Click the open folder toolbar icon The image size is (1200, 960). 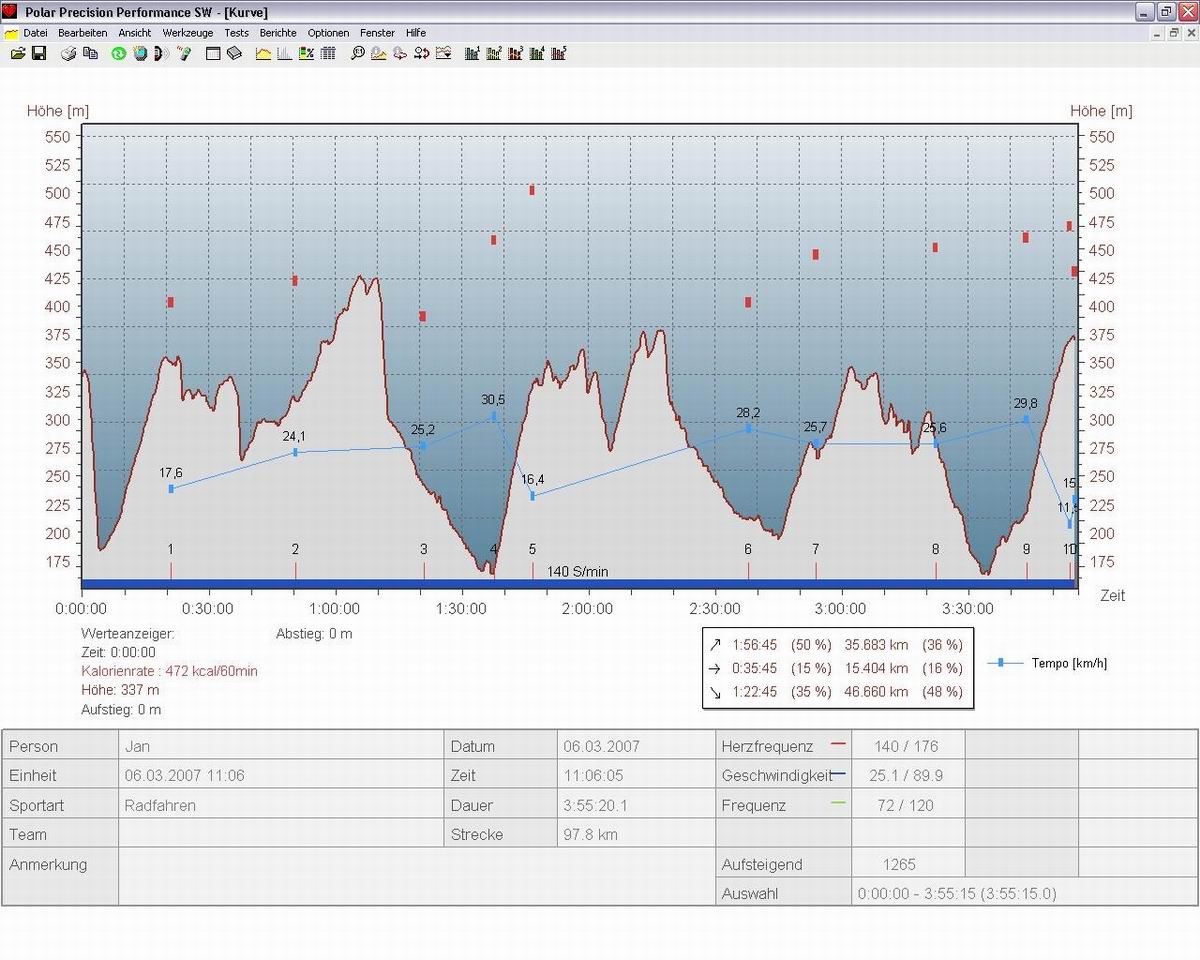17,53
